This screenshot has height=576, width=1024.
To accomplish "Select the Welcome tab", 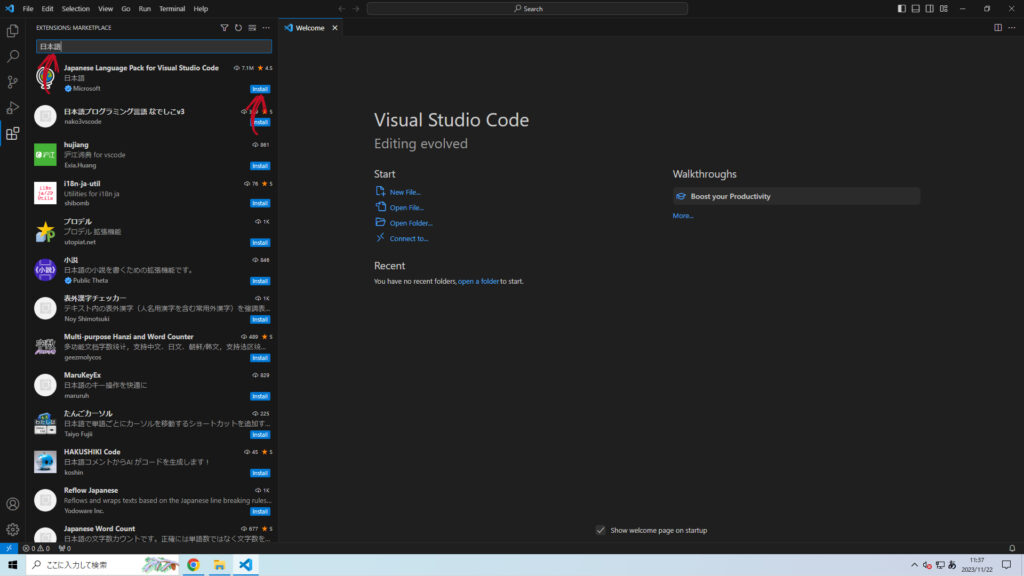I will tap(310, 28).
